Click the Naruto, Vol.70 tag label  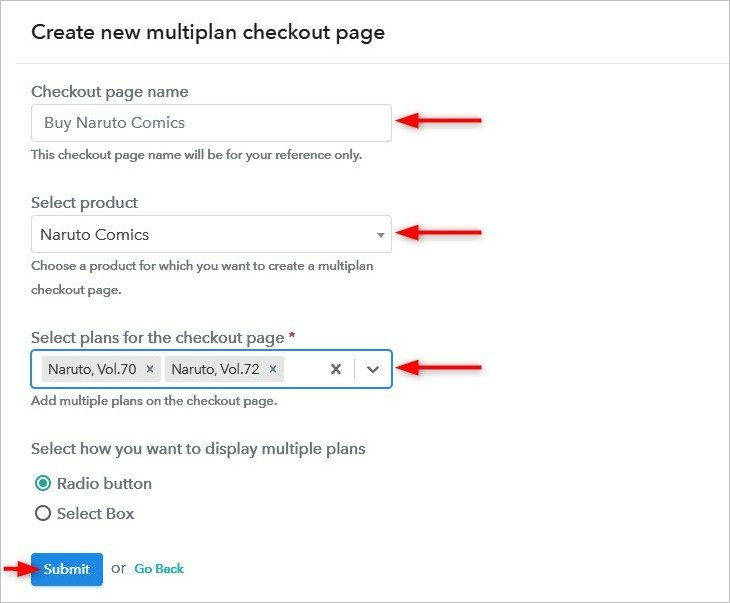92,369
